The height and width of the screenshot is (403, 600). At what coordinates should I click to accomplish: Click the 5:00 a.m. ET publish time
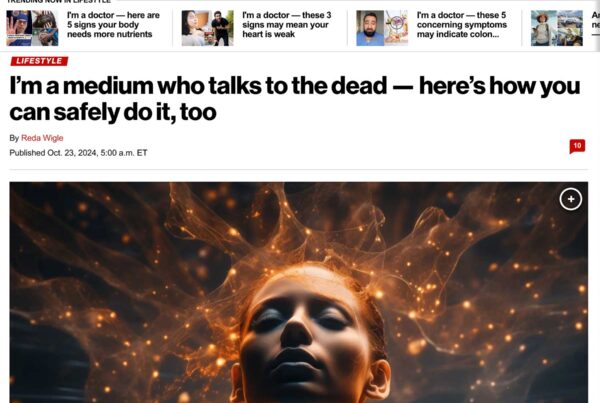tap(124, 153)
